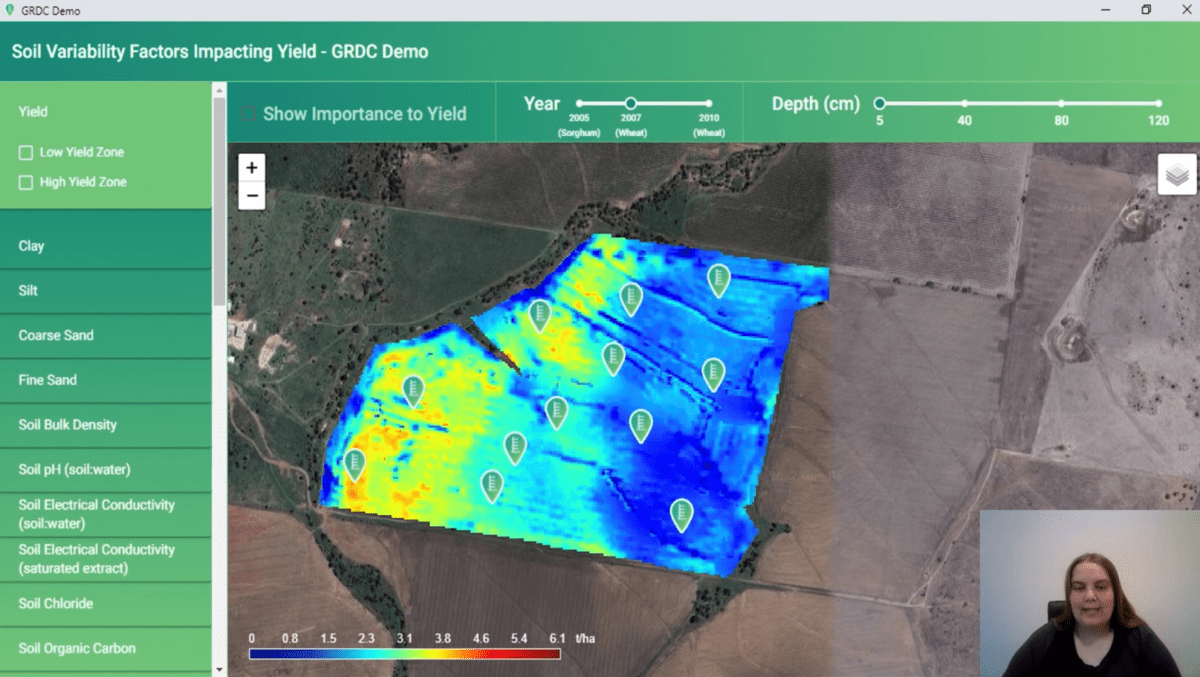Enable the High Yield Zone checkbox
Viewport: 1200px width, 677px height.
tap(26, 183)
